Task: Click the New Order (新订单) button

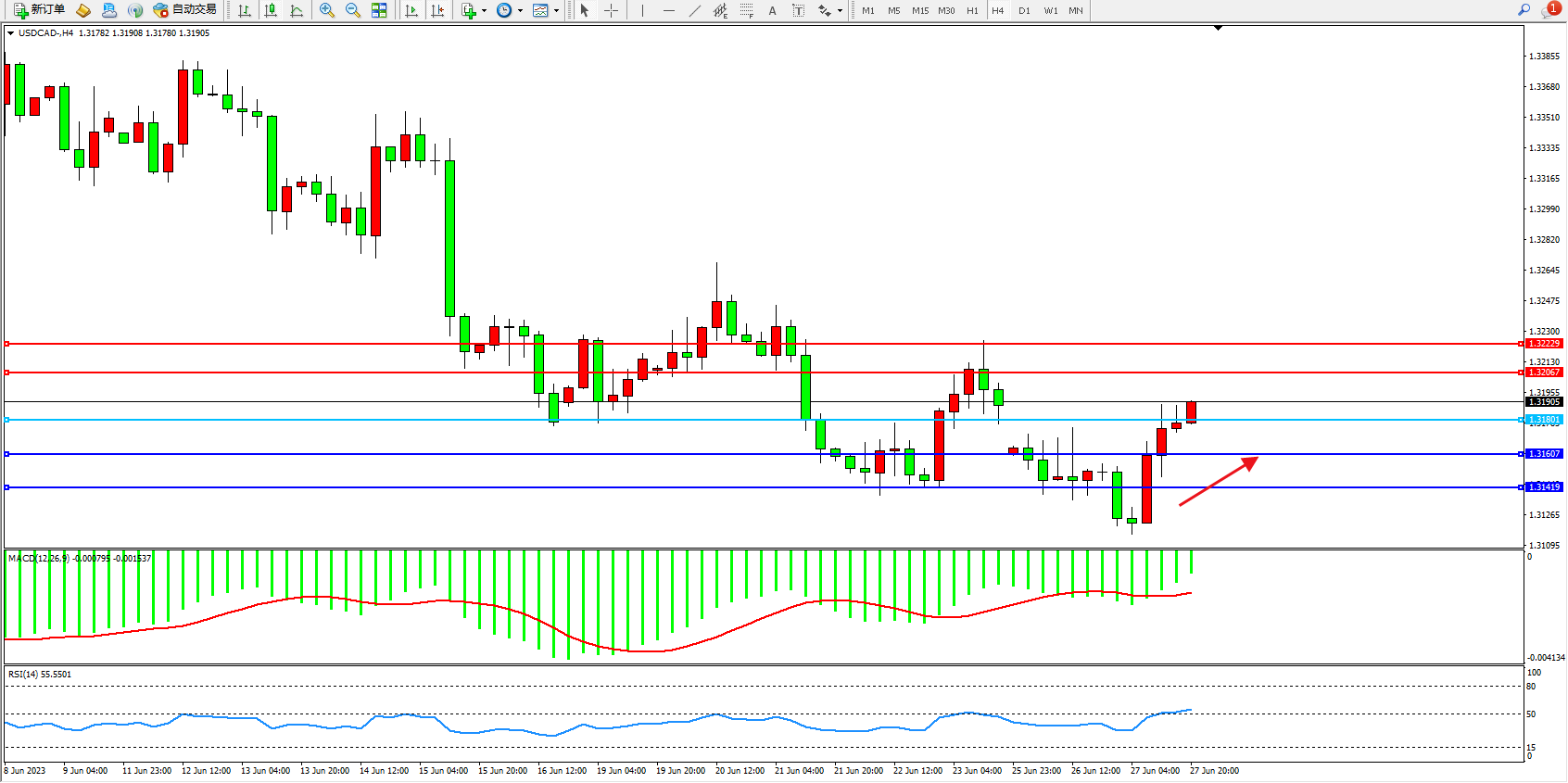Action: coord(39,10)
